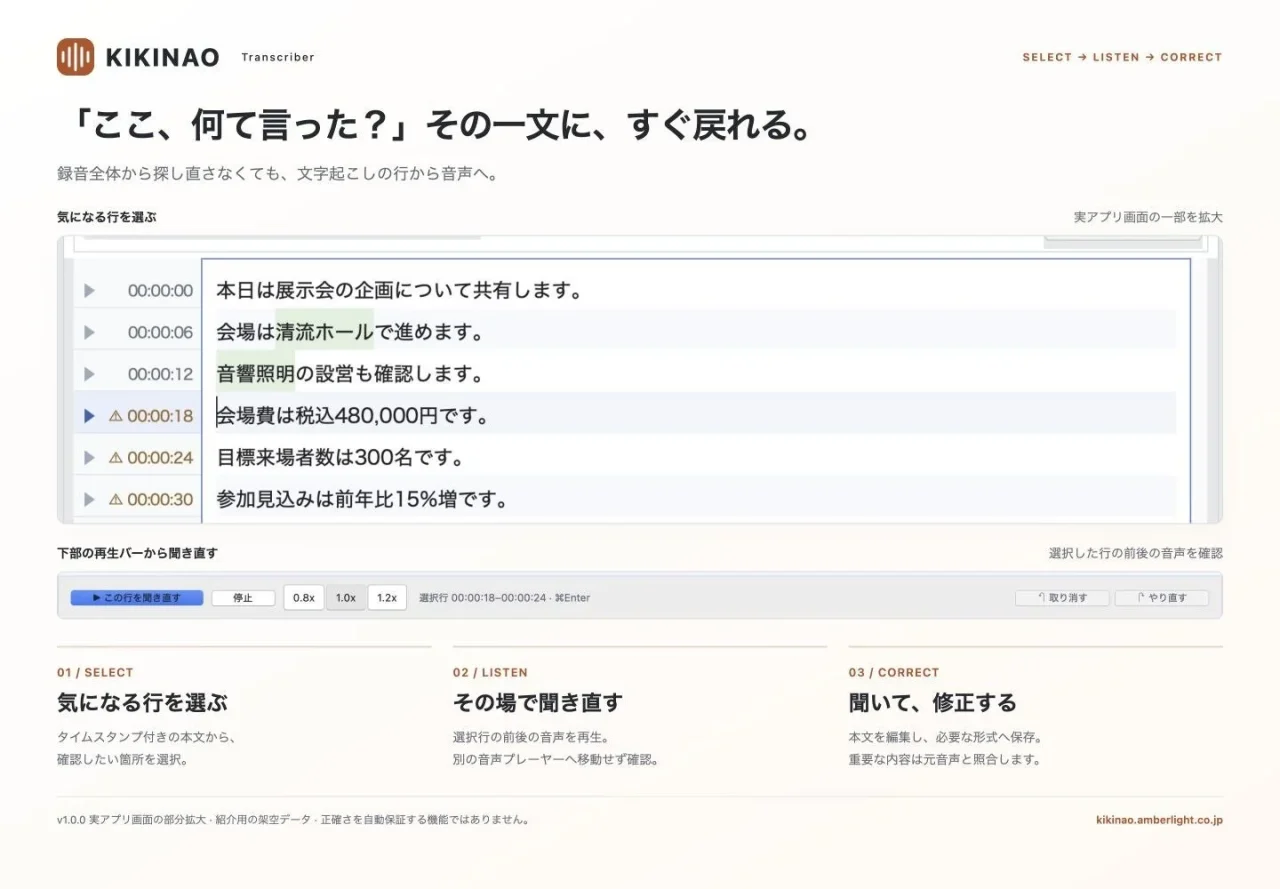Click the 01 / SELECT step label

(x=95, y=673)
